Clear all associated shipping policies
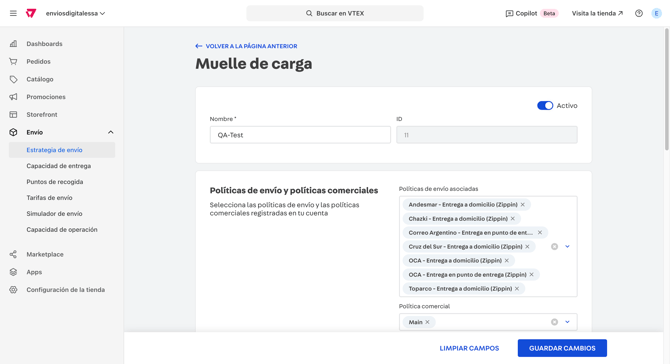Screen dimensions: 670x364 pyautogui.click(x=554, y=247)
